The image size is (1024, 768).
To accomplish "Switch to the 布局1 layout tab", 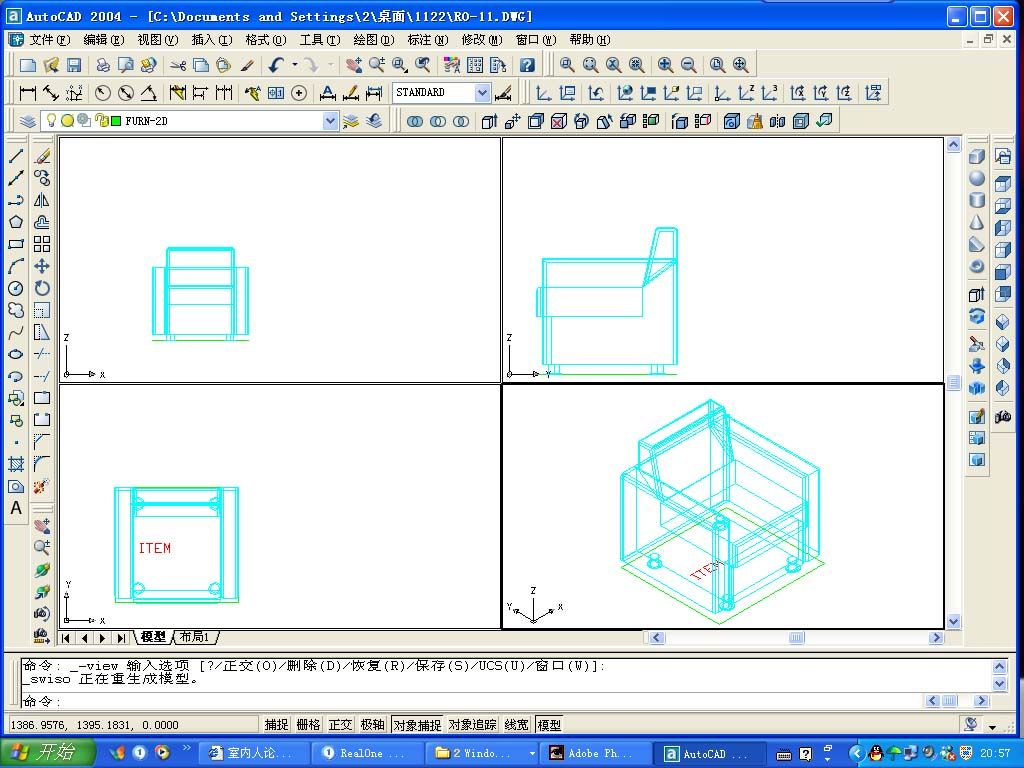I will [195, 637].
